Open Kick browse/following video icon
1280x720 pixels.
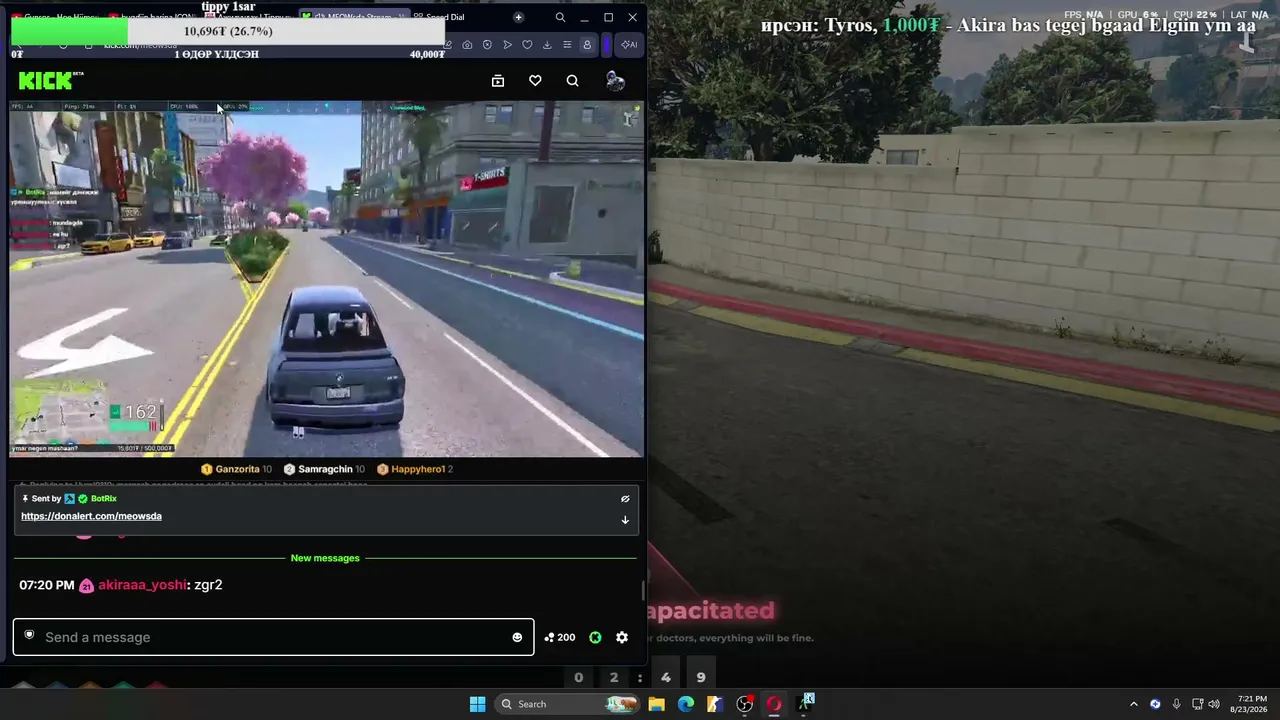tap(498, 81)
